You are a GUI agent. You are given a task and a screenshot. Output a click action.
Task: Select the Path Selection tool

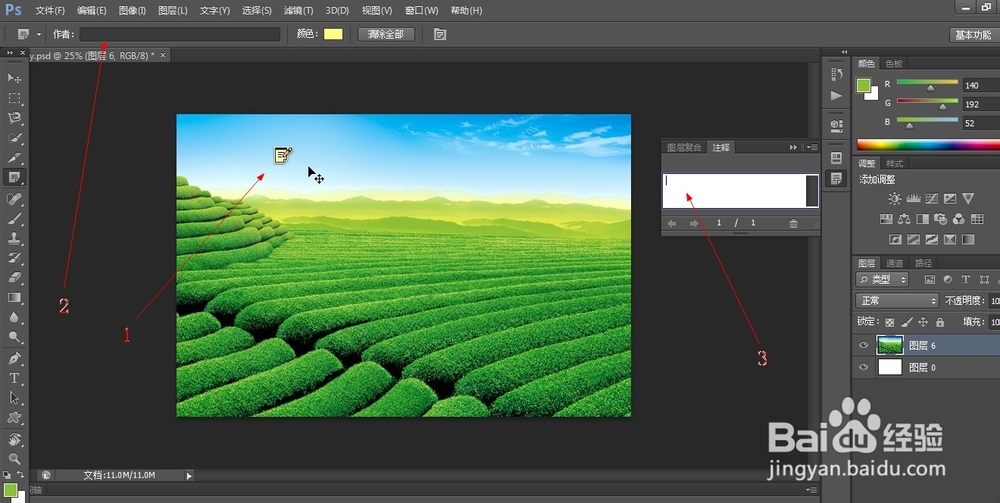14,398
